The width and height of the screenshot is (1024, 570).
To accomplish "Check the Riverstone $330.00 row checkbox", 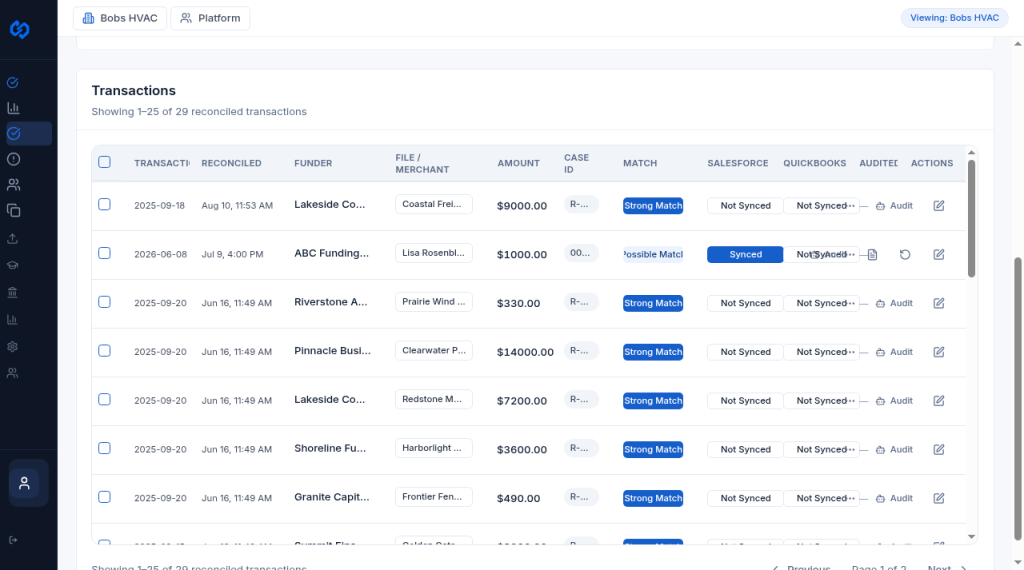I will (x=104, y=302).
